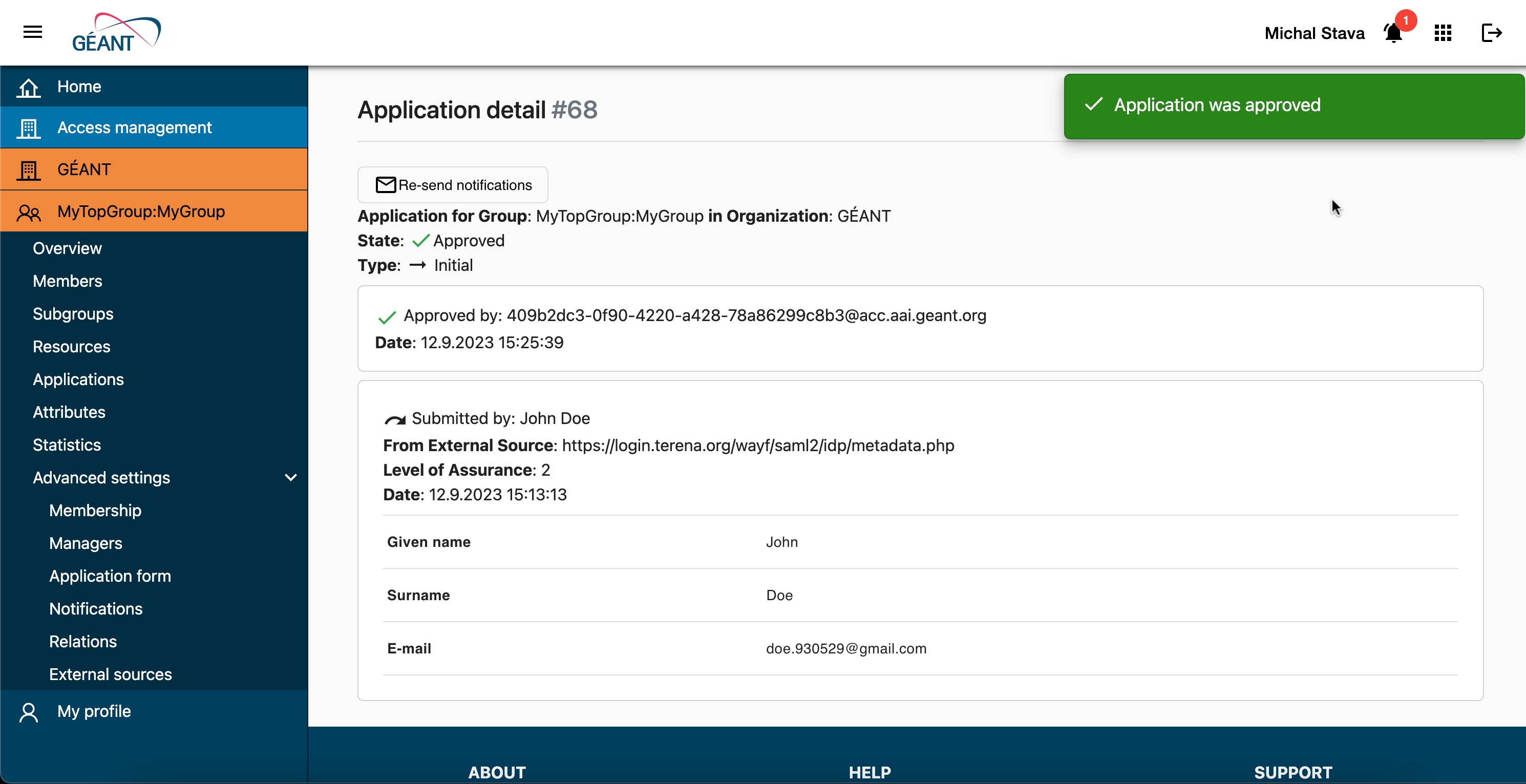Open Membership settings
The width and height of the screenshot is (1526, 784).
95,511
